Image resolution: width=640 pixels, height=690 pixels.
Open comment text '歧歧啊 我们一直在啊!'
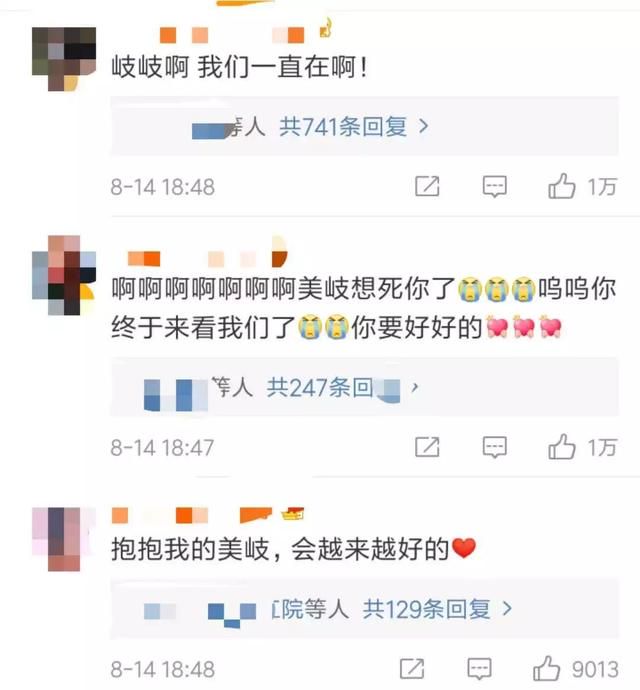pos(239,68)
